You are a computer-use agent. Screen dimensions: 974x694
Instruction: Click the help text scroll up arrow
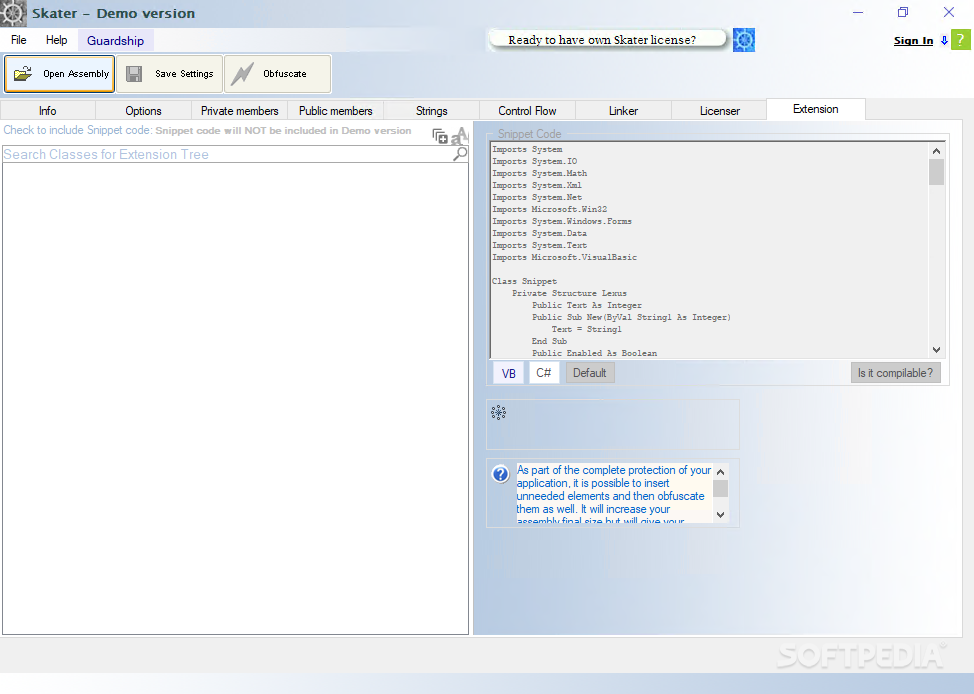click(x=720, y=472)
